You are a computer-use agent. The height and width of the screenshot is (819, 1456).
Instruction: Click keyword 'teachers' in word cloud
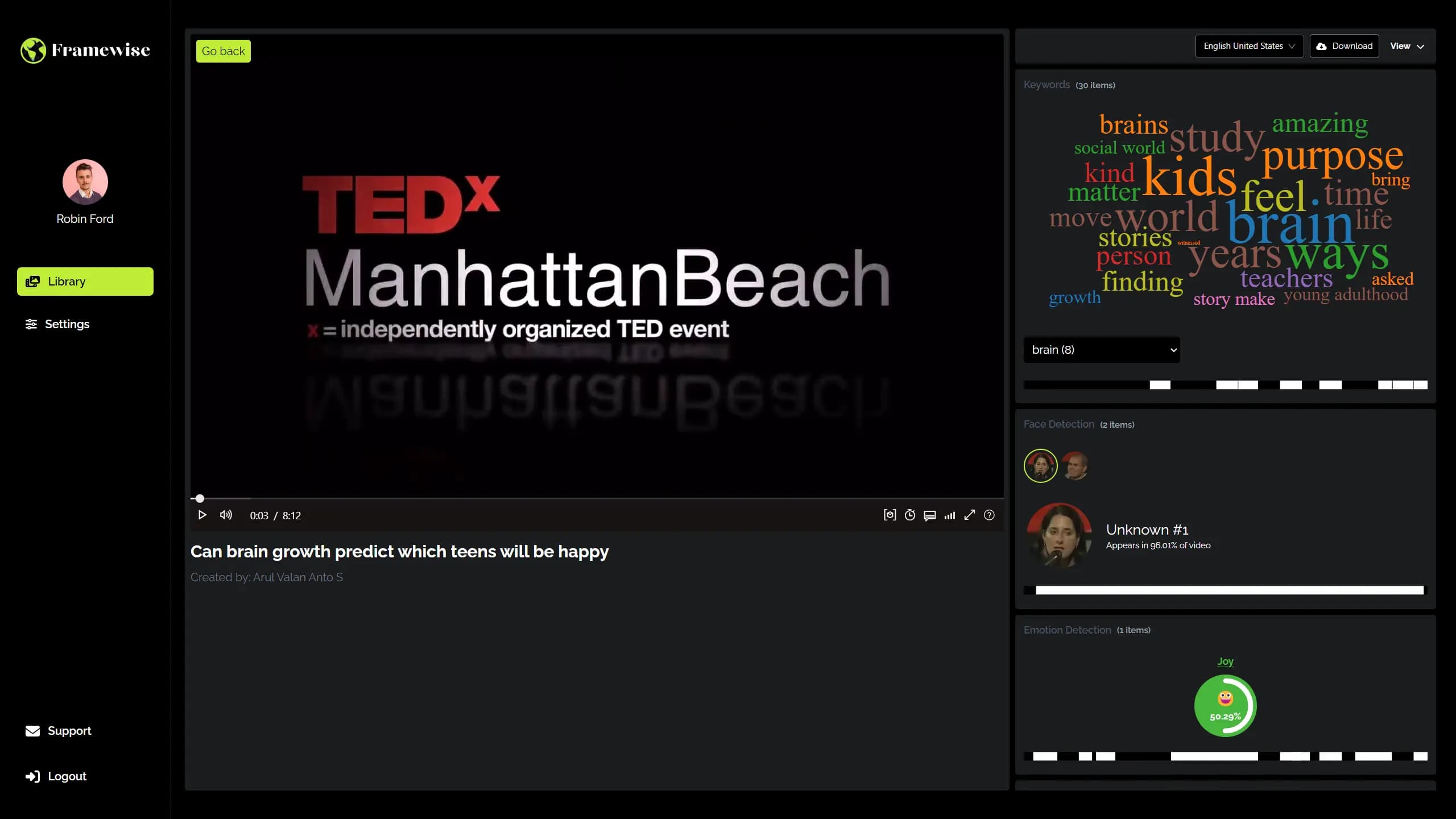coord(1287,278)
